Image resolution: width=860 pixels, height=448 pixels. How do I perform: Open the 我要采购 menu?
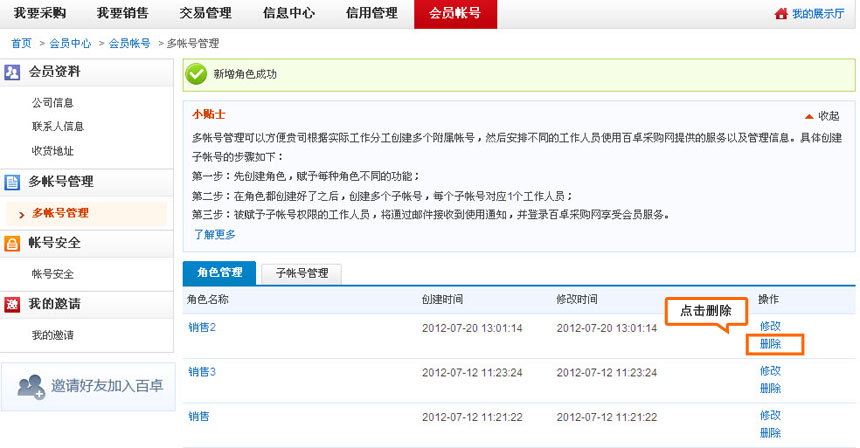pyautogui.click(x=39, y=14)
